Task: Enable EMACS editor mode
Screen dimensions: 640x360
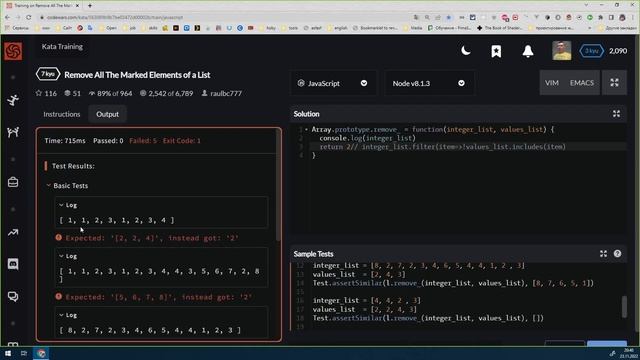Action: pos(582,83)
